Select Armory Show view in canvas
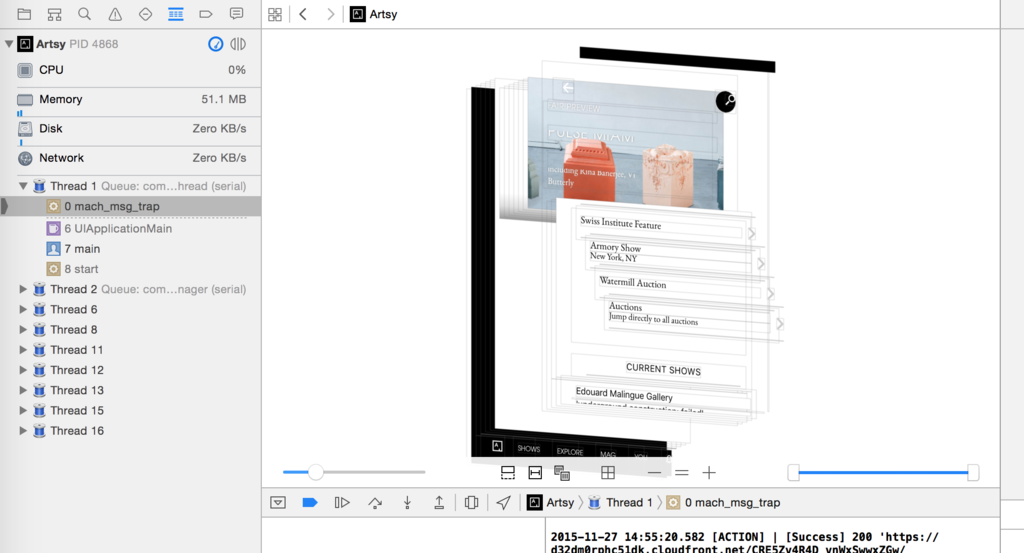This screenshot has width=1024, height=553. click(673, 253)
